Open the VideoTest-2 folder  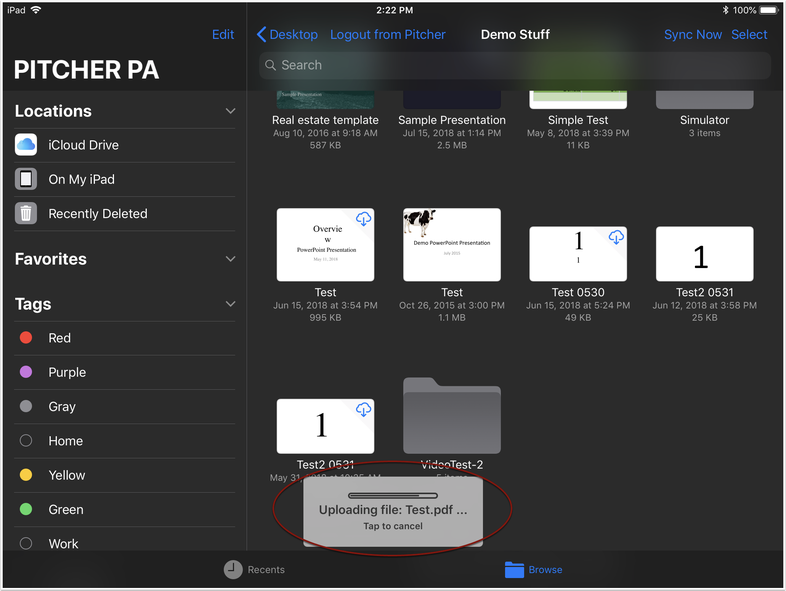pos(452,417)
